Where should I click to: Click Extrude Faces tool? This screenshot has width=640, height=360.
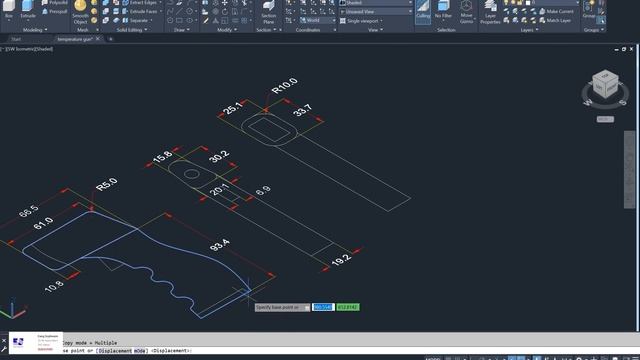click(140, 11)
